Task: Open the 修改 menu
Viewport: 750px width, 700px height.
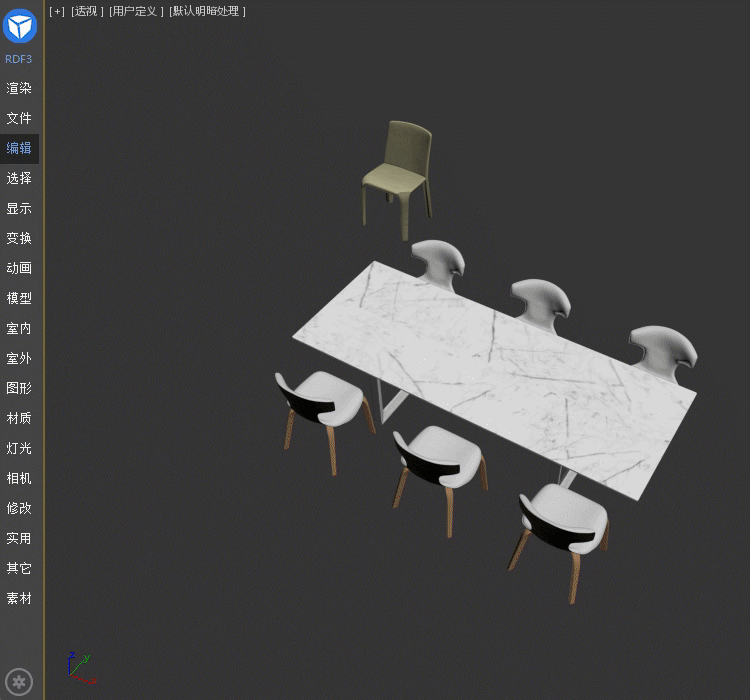Action: [19, 508]
